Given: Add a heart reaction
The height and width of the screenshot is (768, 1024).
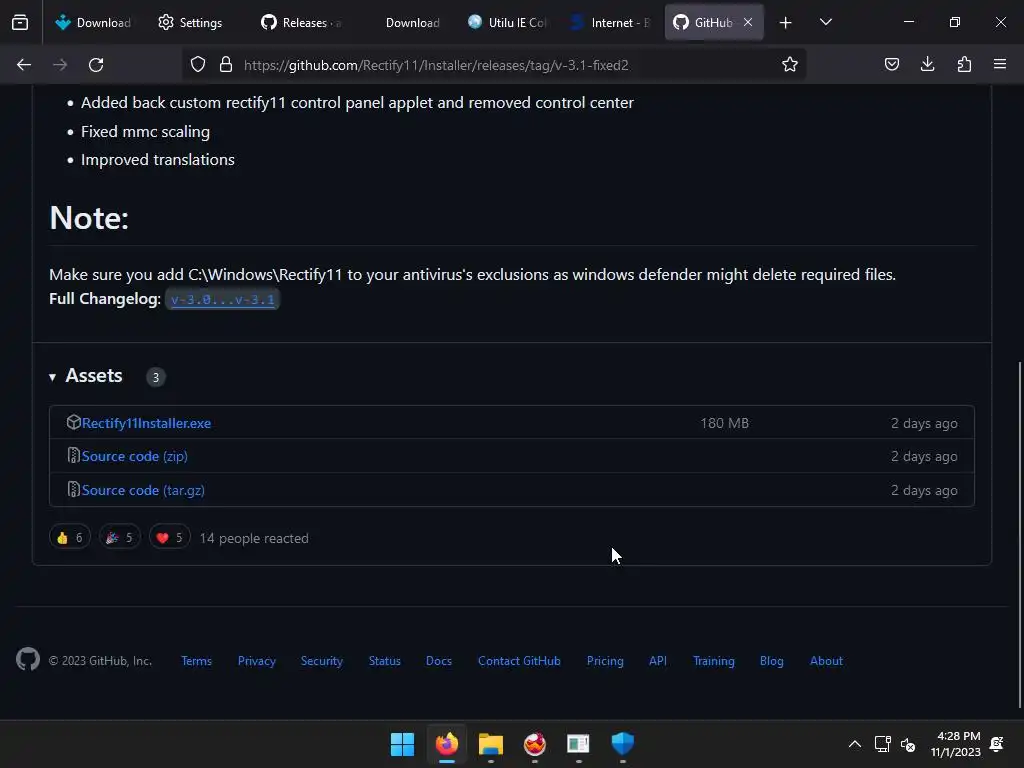Looking at the screenshot, I should pyautogui.click(x=169, y=538).
